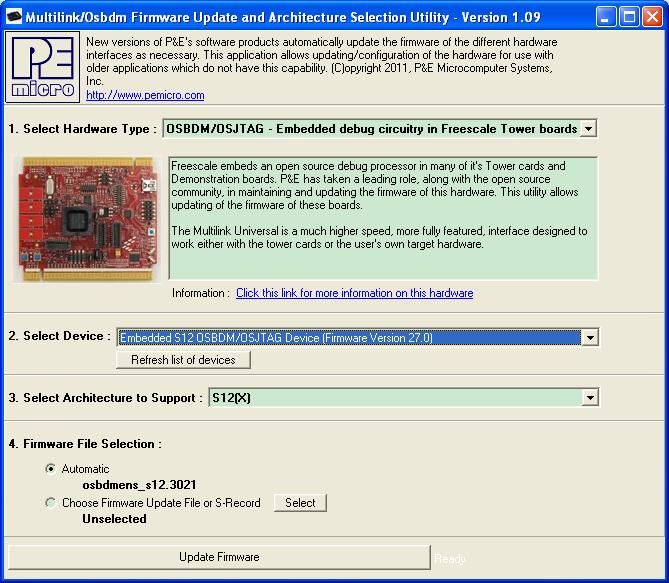Click the Ready status text
Screen dimensions: 669x583
pyautogui.click(x=450, y=559)
